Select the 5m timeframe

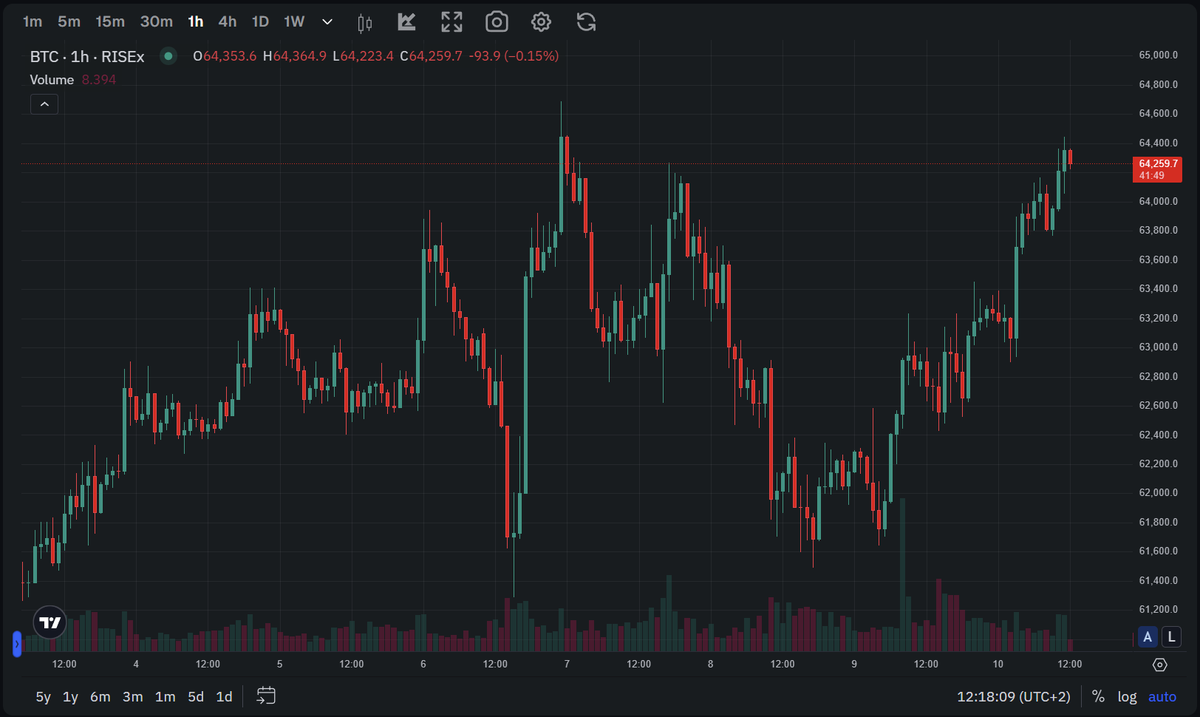coord(69,21)
